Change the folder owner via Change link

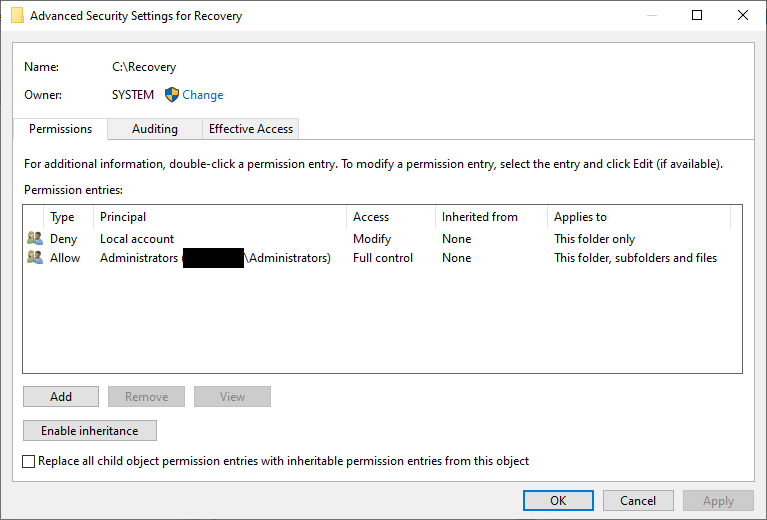(x=202, y=95)
